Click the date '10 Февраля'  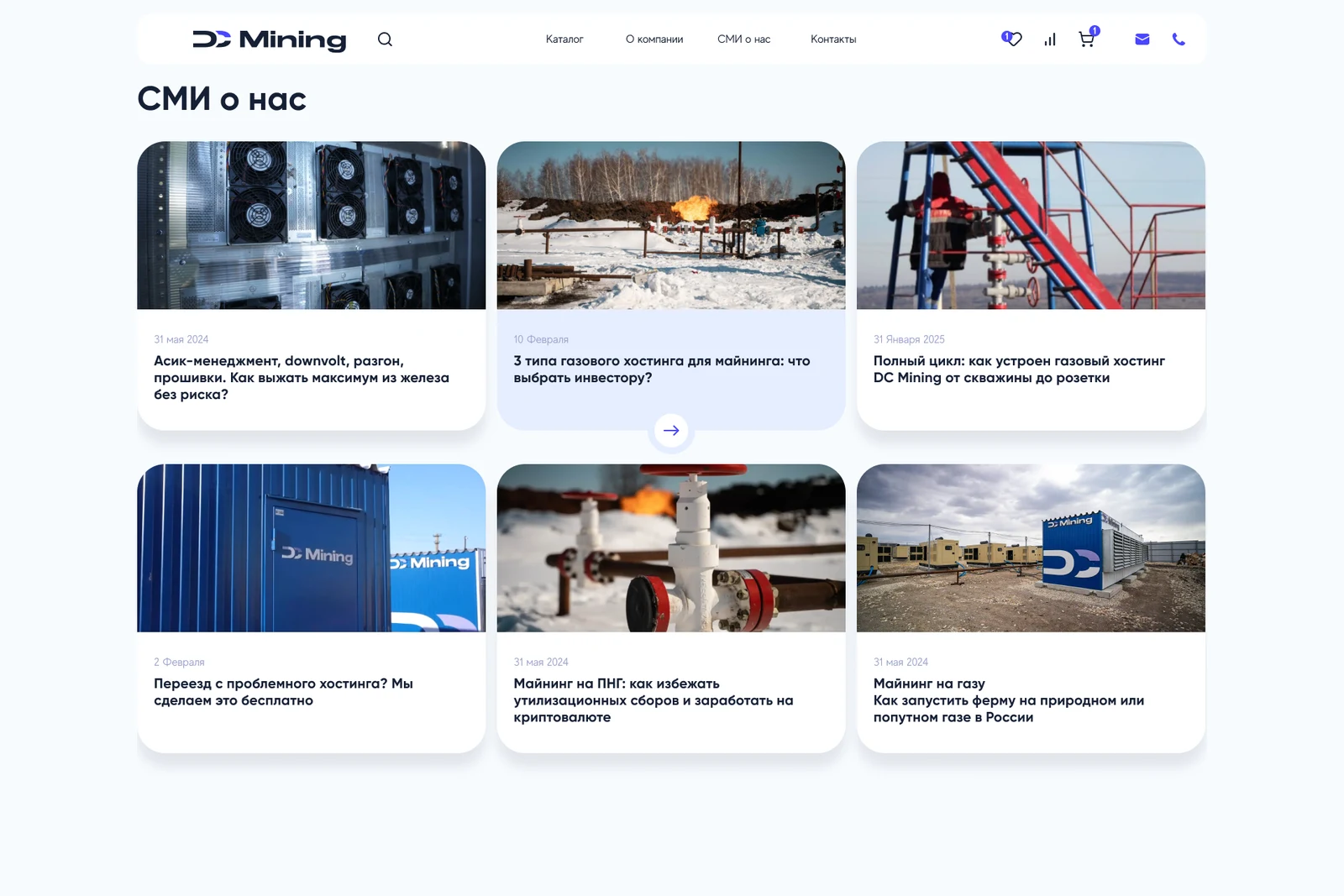541,339
